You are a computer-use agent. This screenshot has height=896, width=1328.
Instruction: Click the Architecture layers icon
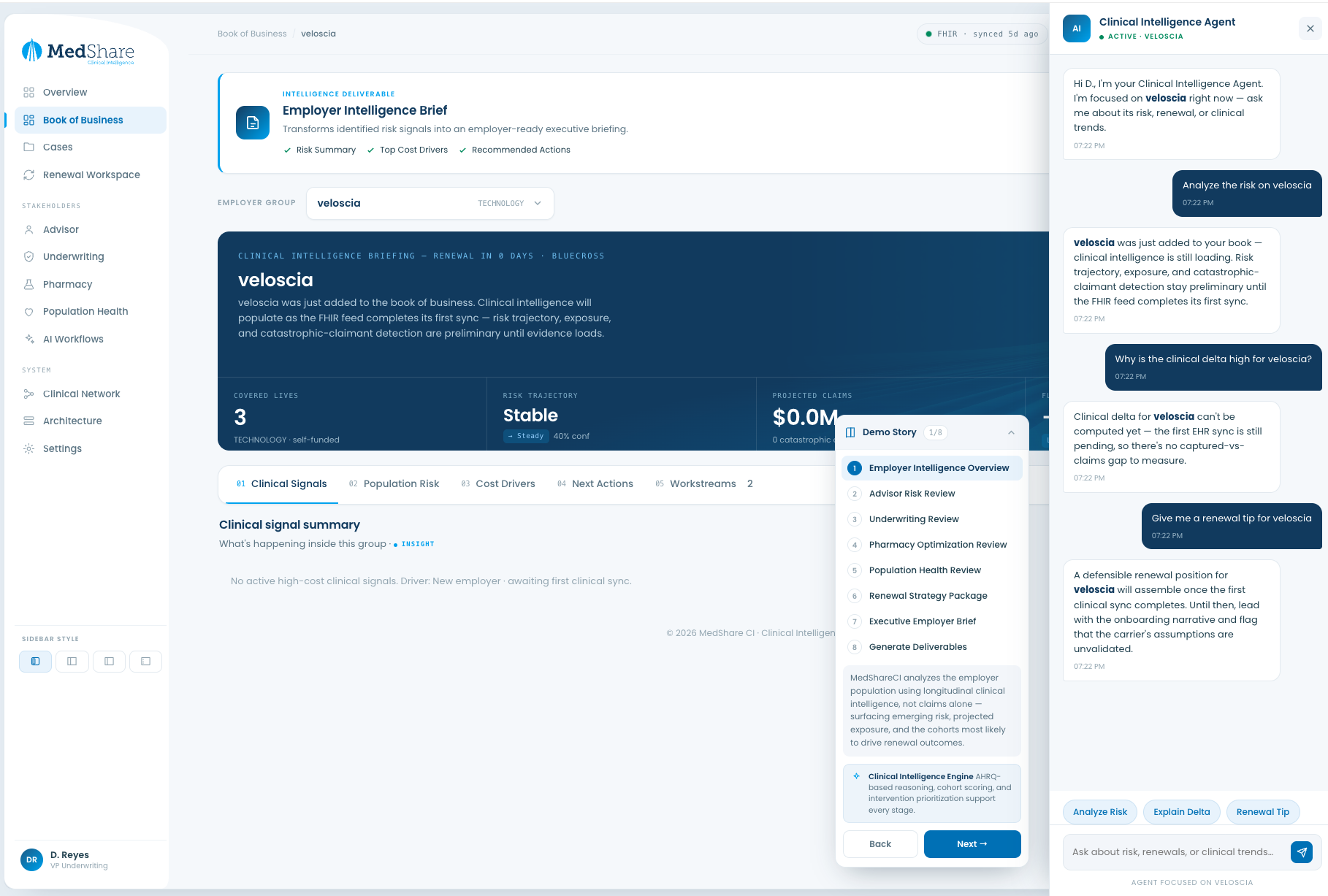[x=29, y=421]
